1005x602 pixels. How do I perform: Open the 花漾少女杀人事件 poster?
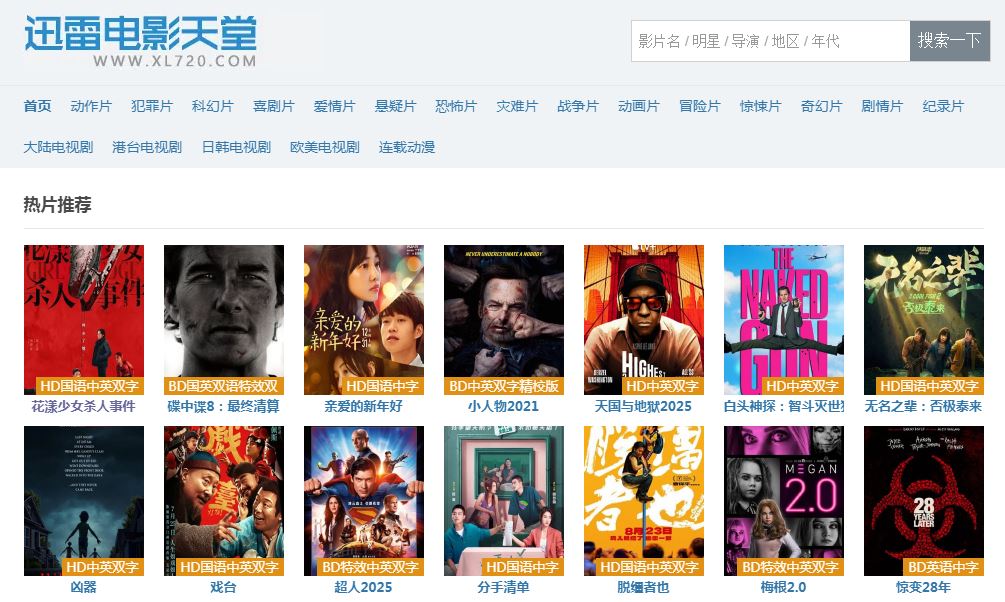[84, 319]
